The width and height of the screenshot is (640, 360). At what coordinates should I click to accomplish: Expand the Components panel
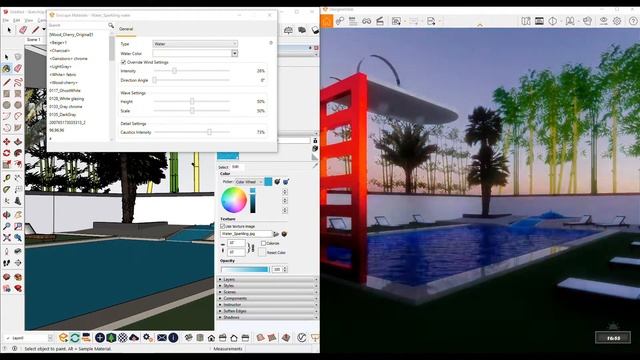point(267,298)
